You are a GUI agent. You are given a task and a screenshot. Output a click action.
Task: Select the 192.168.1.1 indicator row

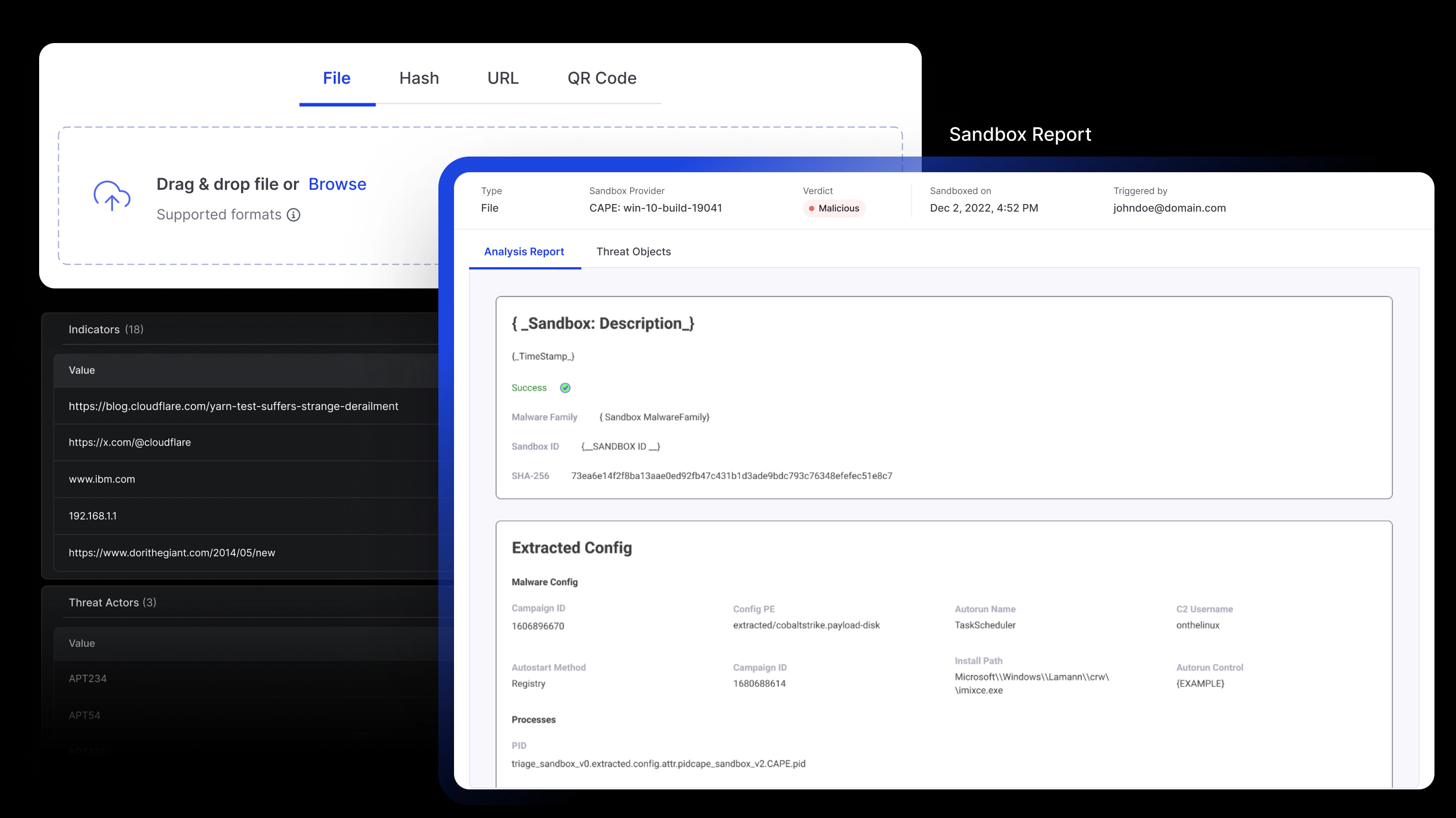coord(92,516)
